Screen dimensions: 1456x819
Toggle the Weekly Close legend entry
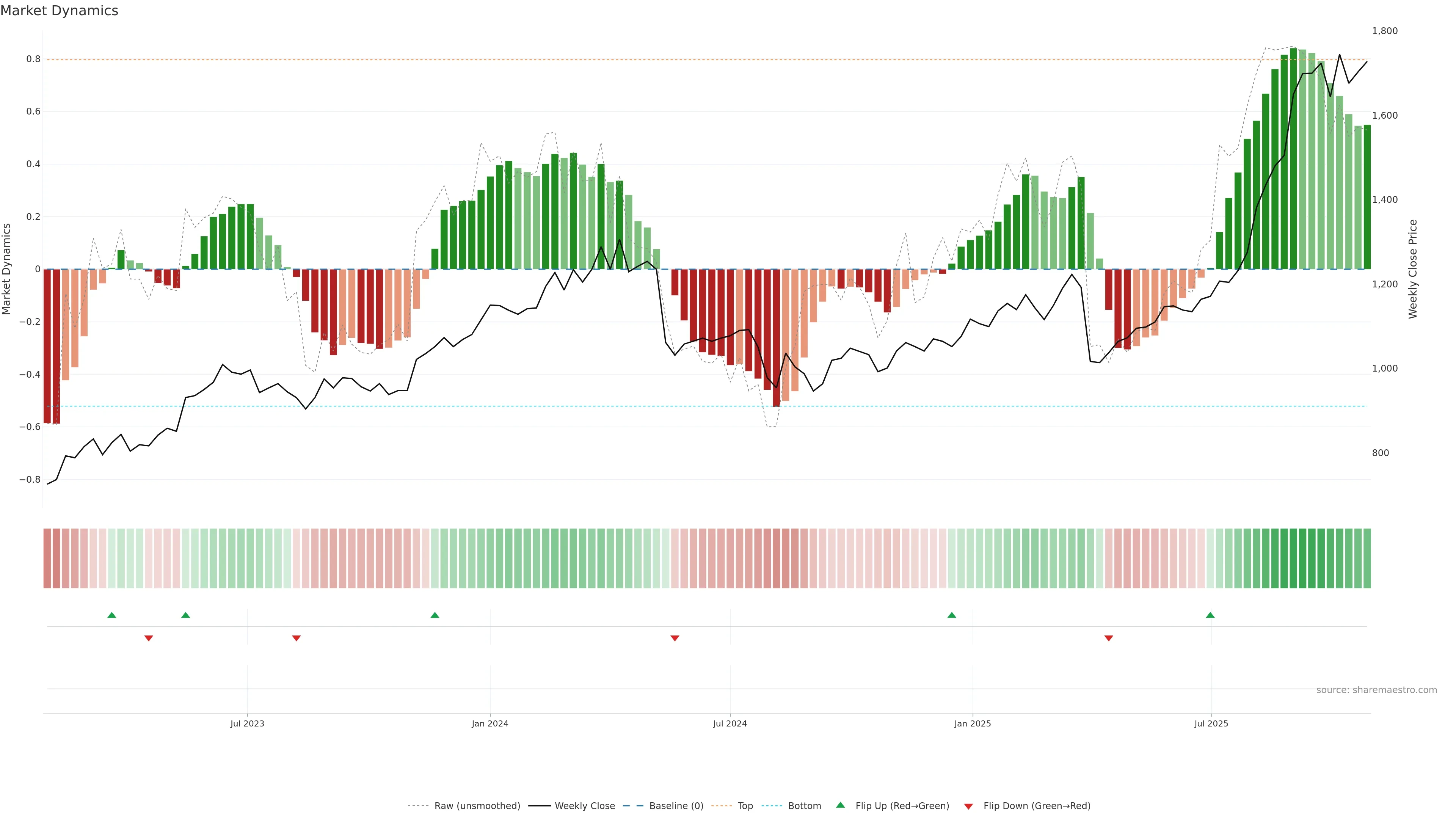(584, 805)
